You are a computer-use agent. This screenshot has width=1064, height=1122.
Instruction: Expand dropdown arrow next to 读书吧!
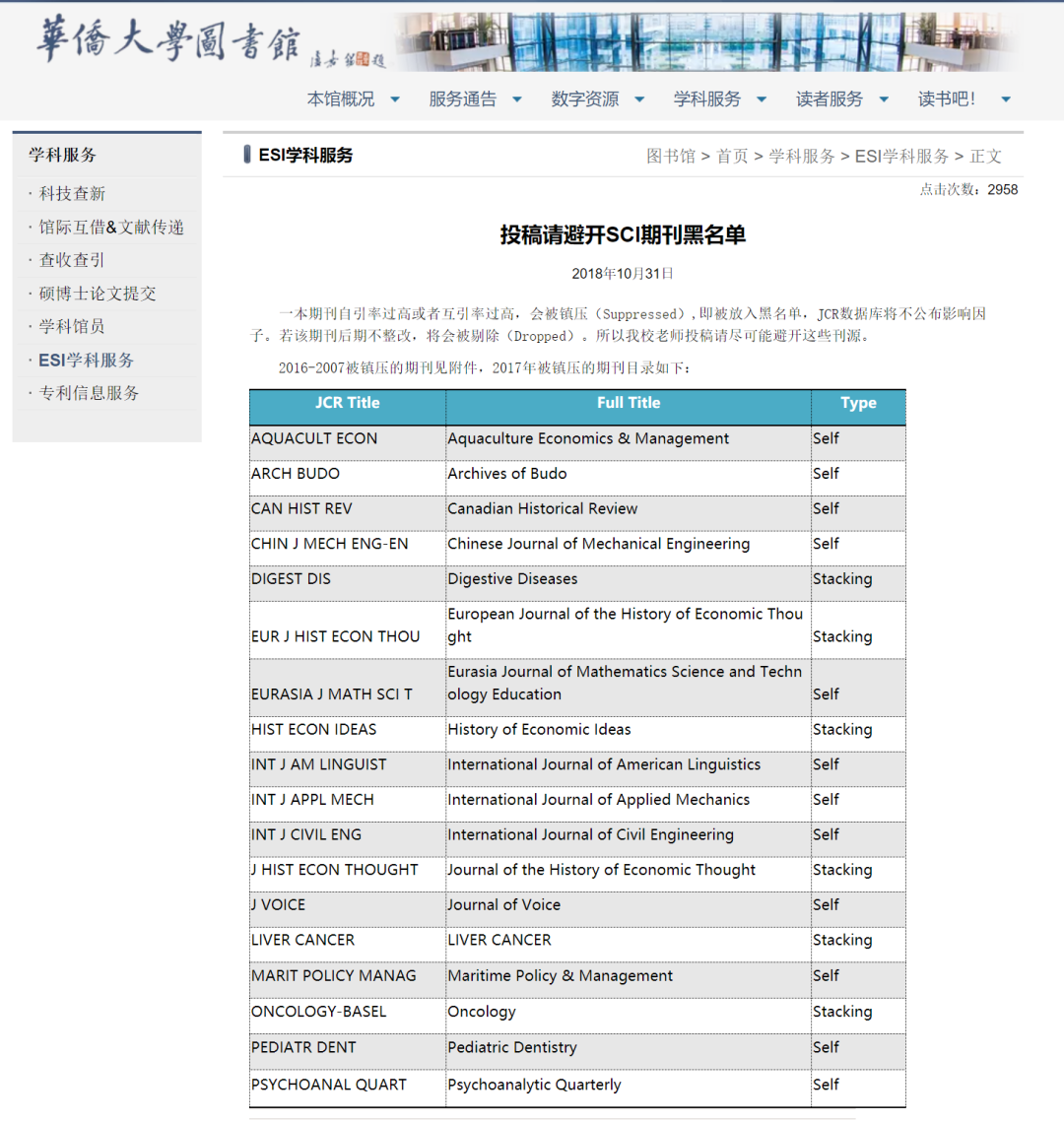(x=1006, y=99)
